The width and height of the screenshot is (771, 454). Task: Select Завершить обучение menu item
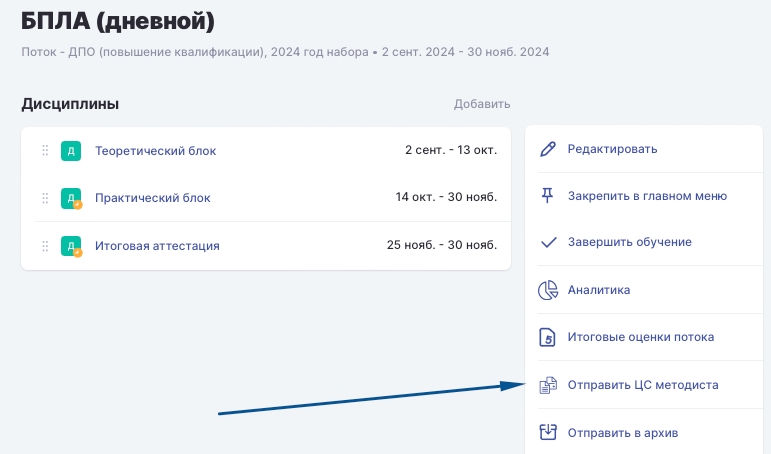coord(629,242)
